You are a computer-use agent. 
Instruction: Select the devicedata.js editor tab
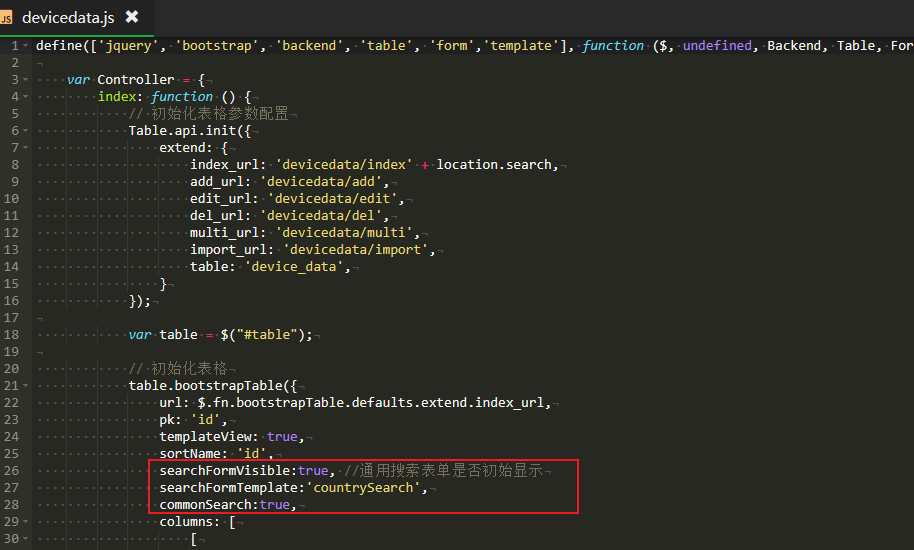click(x=76, y=17)
